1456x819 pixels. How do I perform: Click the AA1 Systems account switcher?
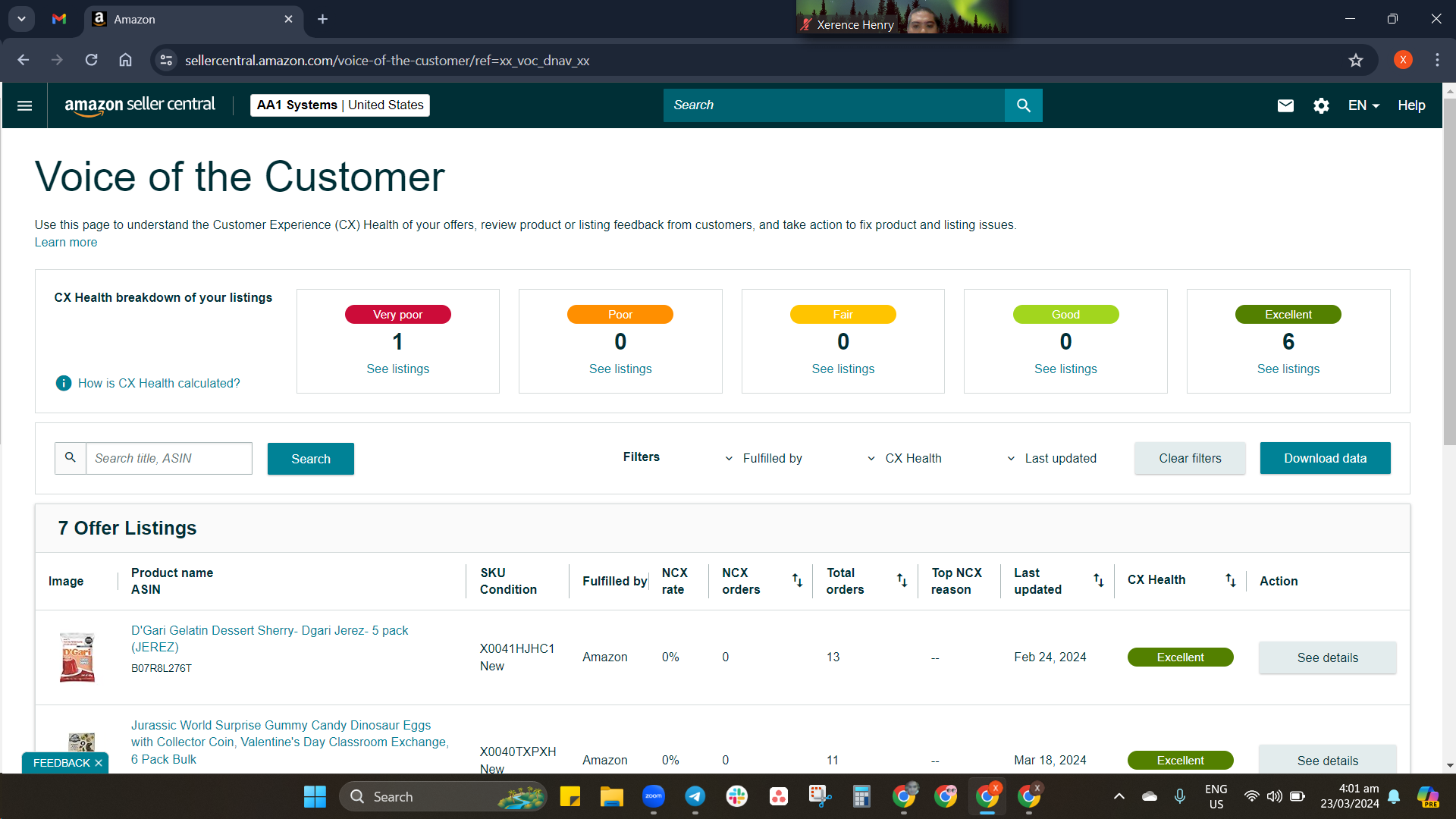(340, 105)
